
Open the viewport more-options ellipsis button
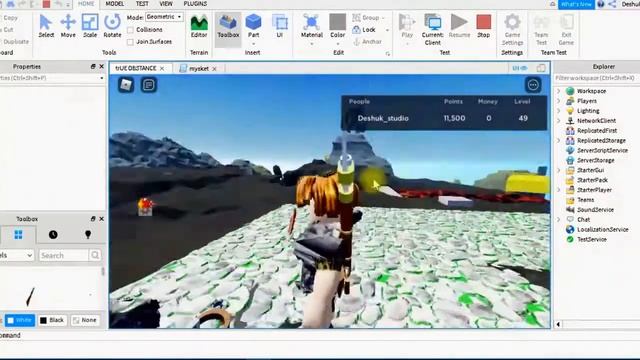pyautogui.click(x=533, y=85)
